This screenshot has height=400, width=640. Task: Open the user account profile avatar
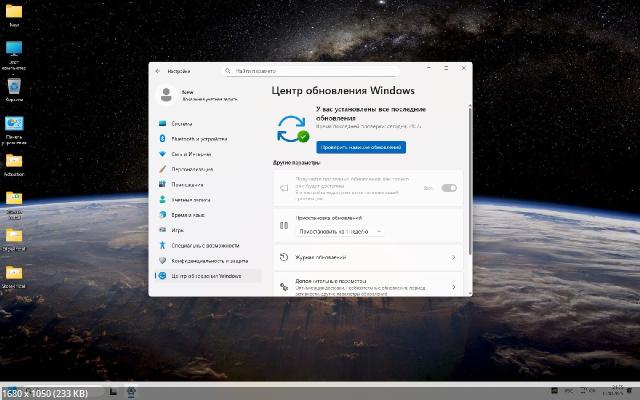166,94
